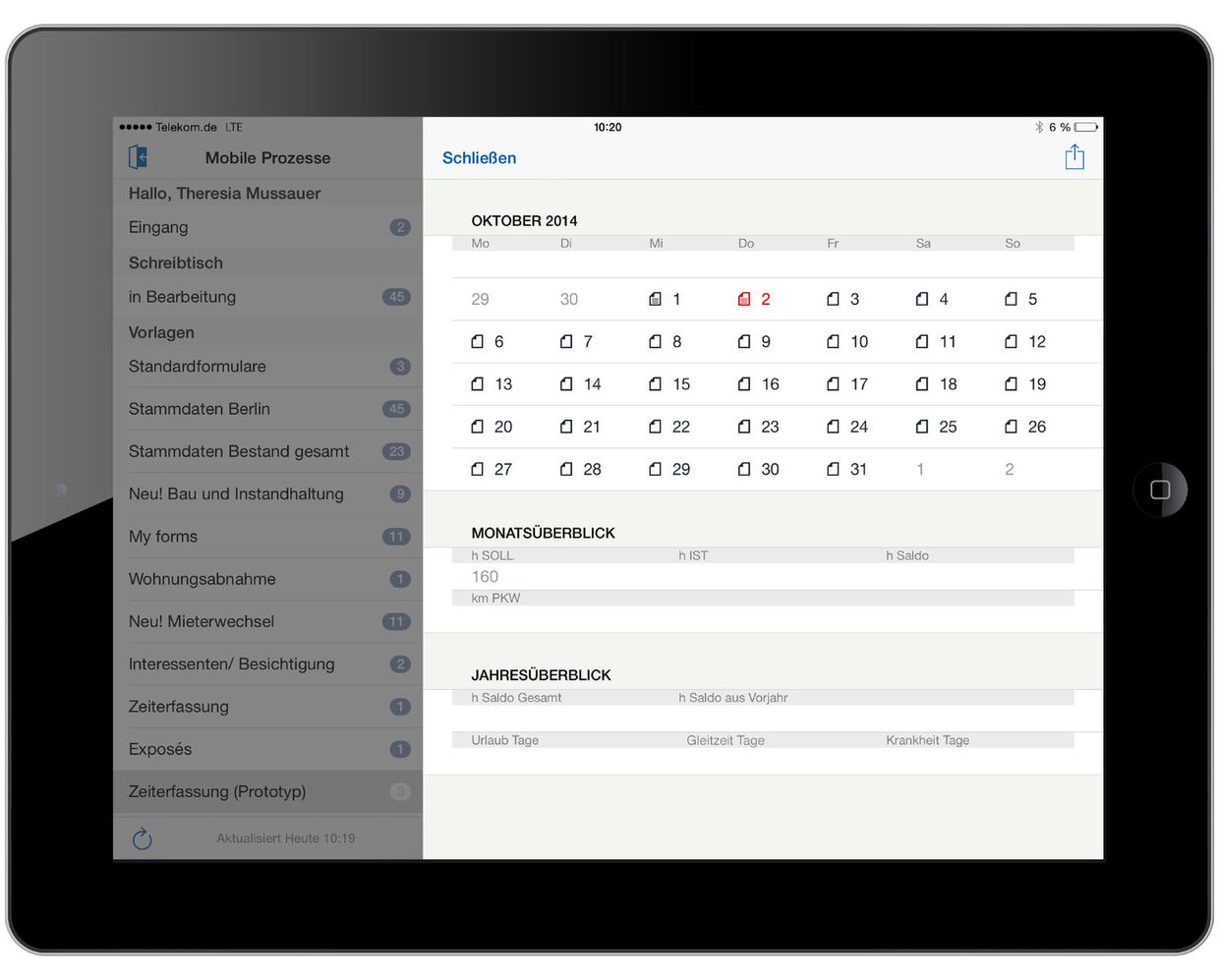
Task: Tap the logout door icon
Action: [x=139, y=157]
